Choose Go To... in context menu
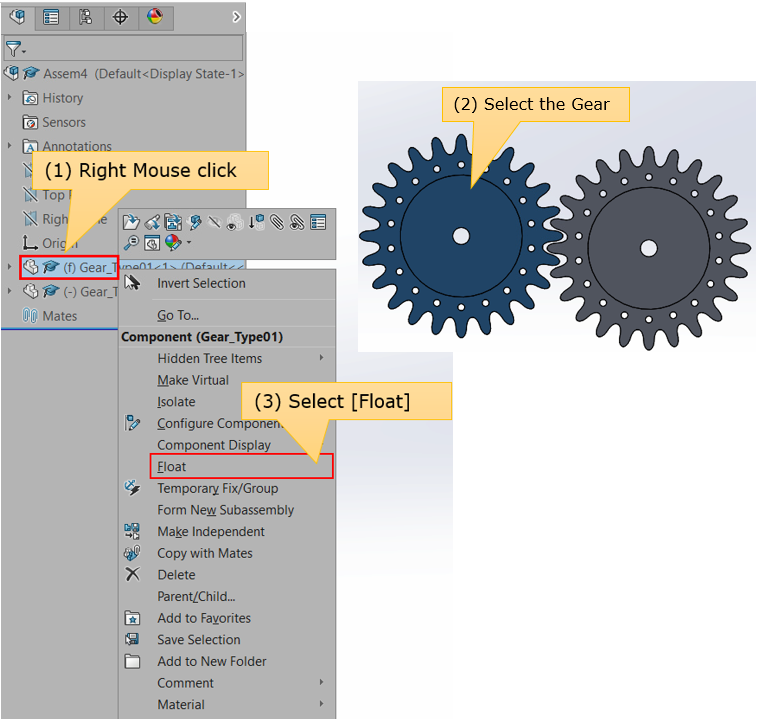The width and height of the screenshot is (759, 719). coord(178,315)
